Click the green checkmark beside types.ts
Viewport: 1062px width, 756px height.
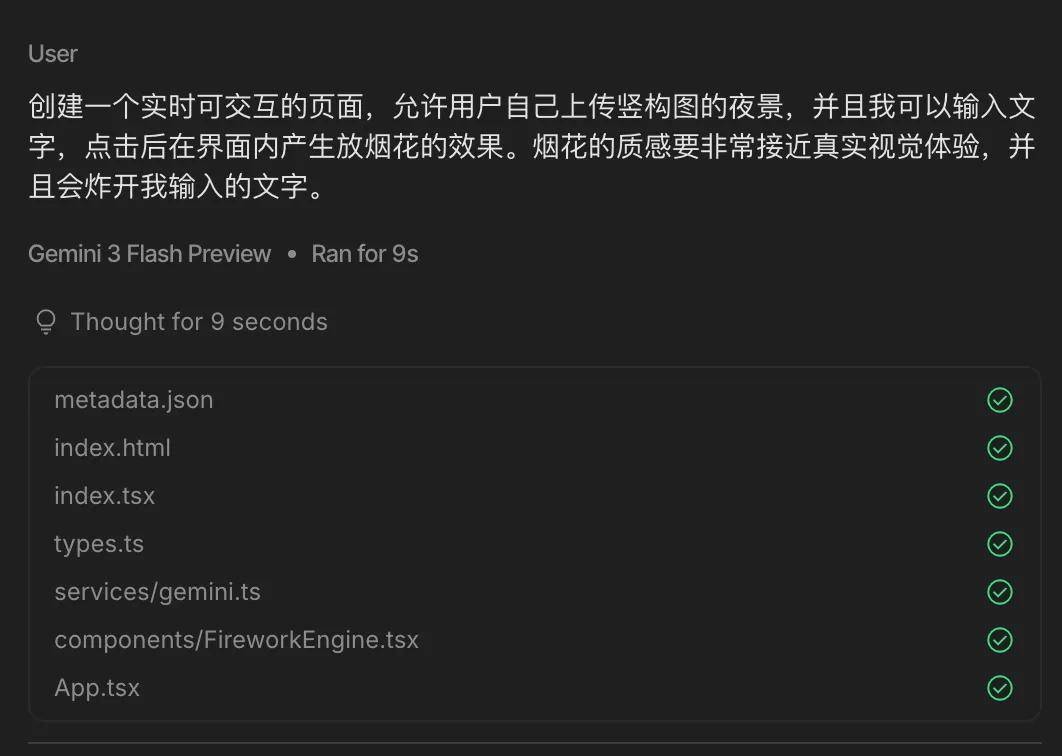1000,544
